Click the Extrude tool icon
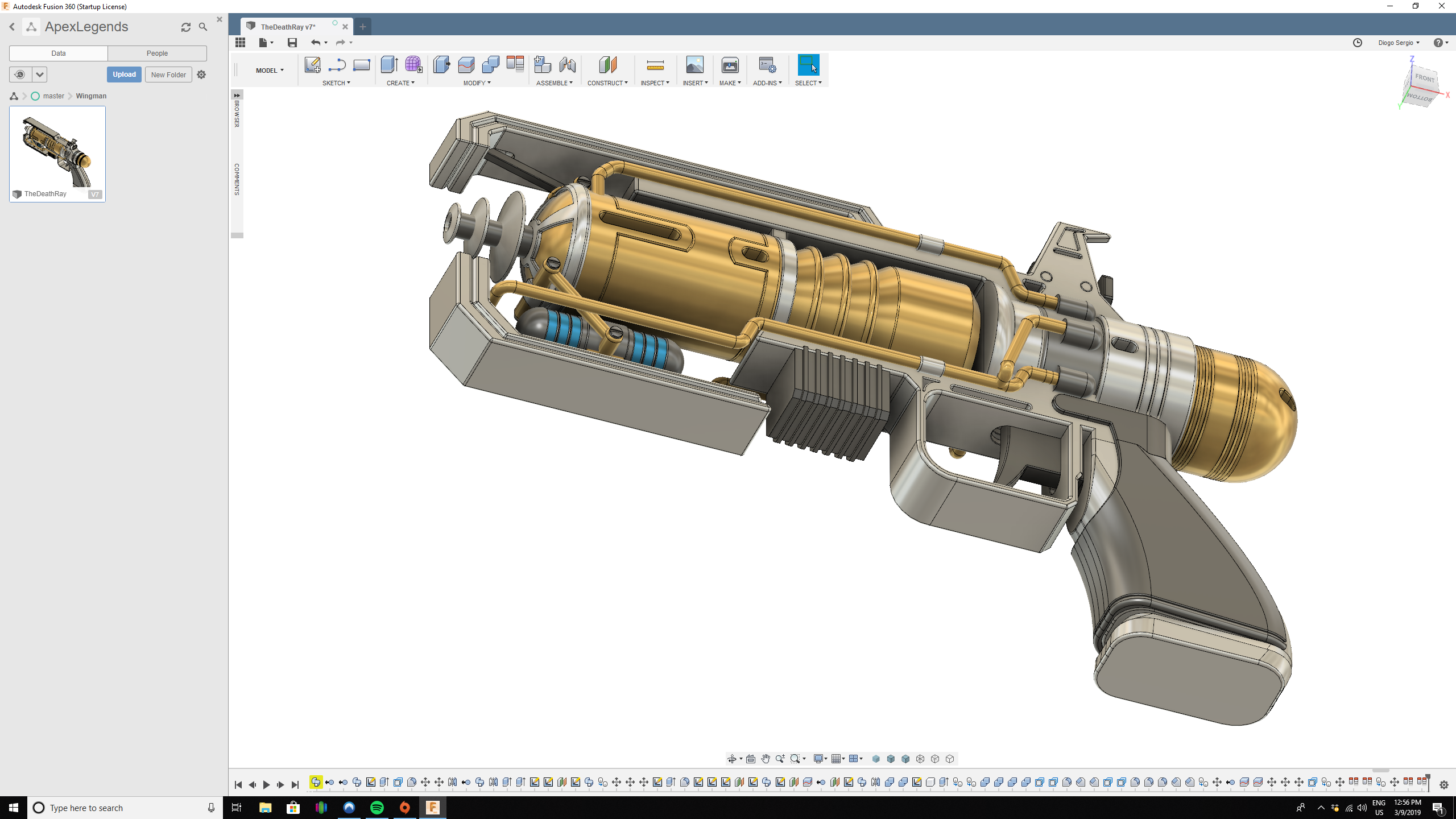This screenshot has height=819, width=1456. [389, 65]
